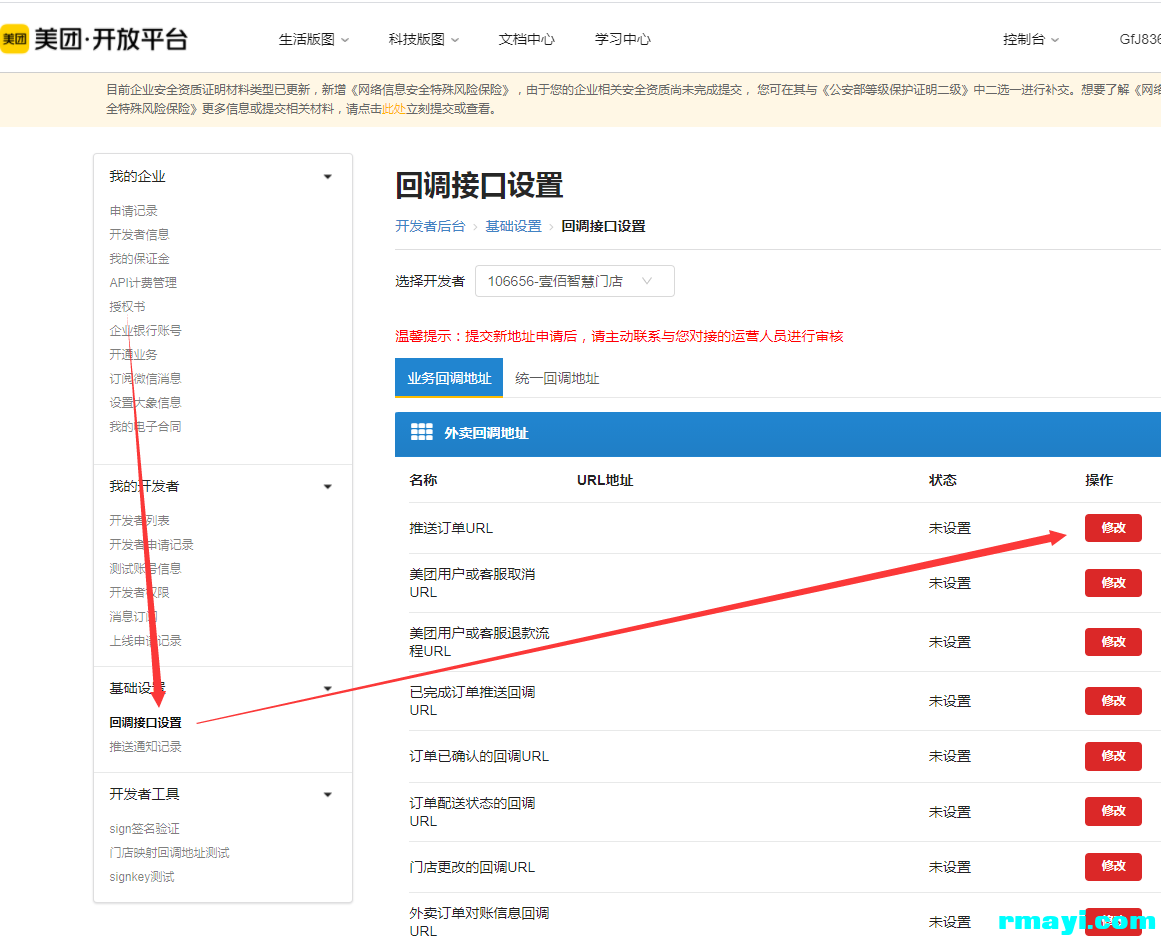Go to 学习中心 in top navigation
Screen dimensions: 1161x940
point(623,39)
